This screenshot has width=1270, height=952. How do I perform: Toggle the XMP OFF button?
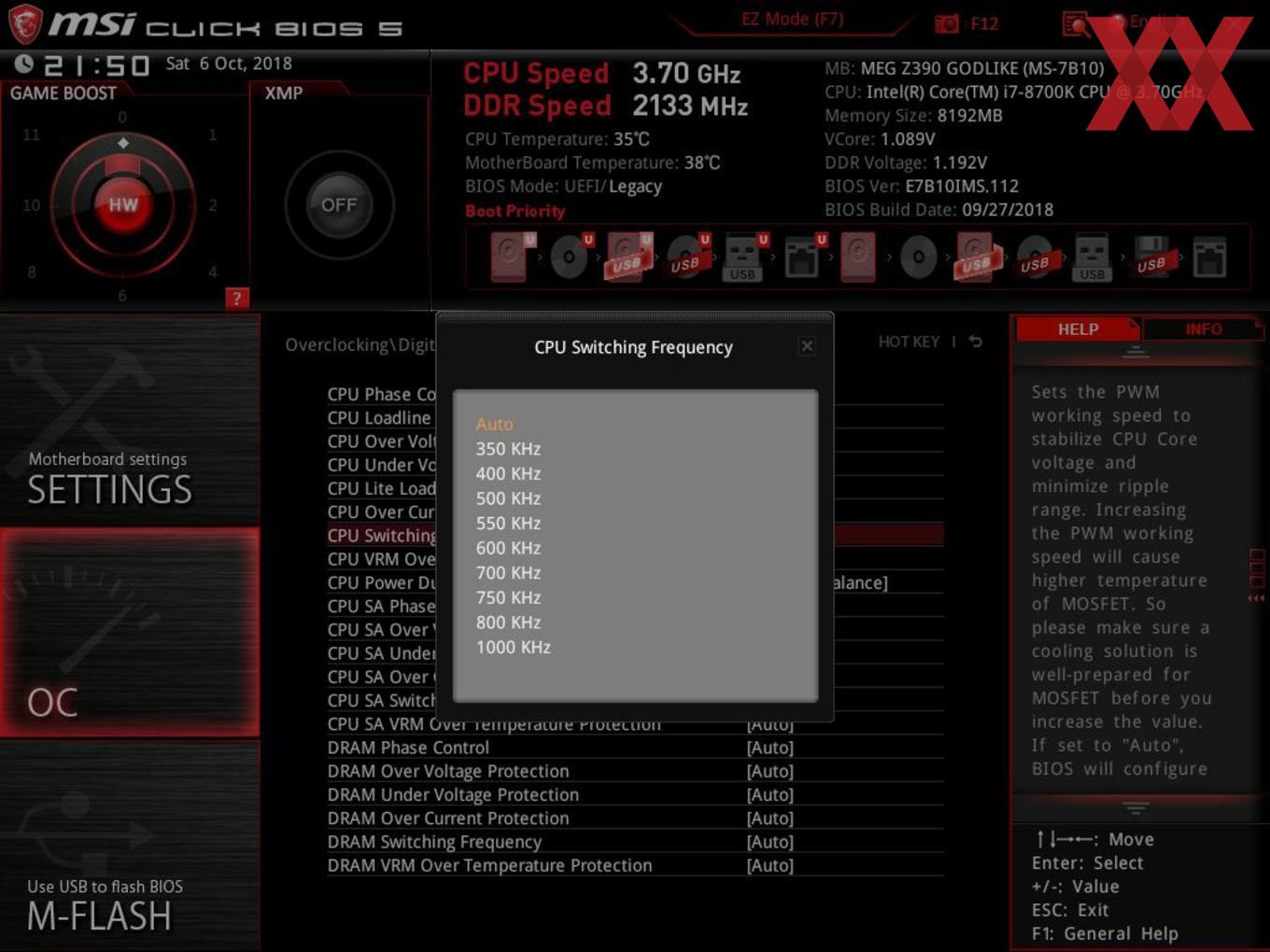[x=339, y=204]
